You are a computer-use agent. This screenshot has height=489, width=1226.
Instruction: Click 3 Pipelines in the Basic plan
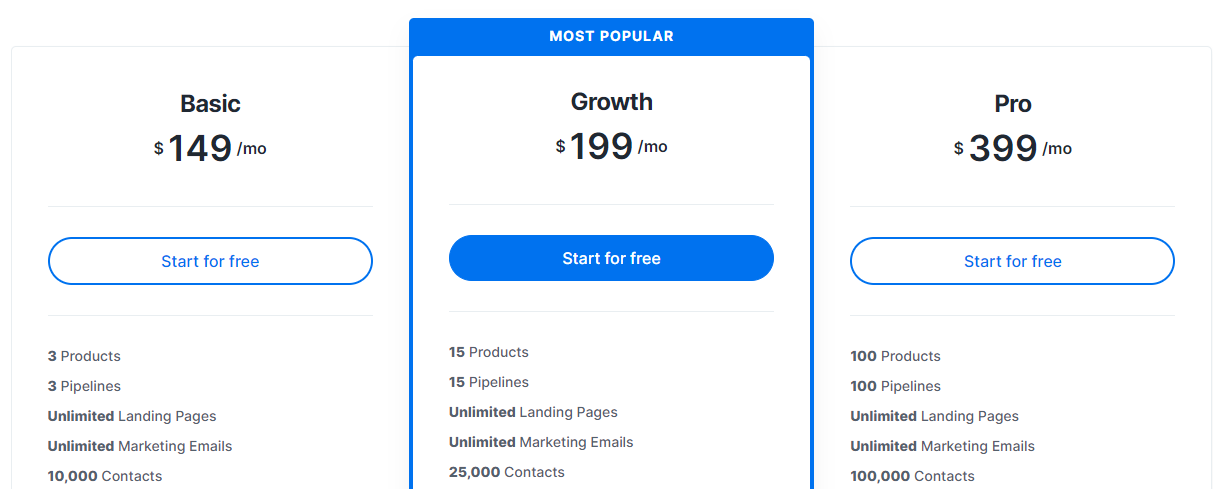84,386
